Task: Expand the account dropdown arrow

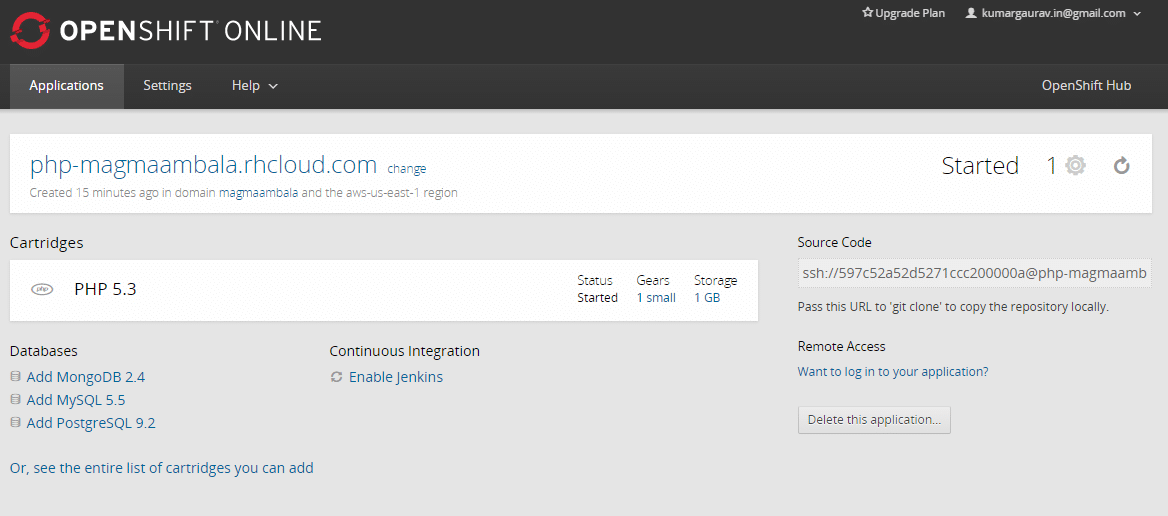Action: [1137, 13]
